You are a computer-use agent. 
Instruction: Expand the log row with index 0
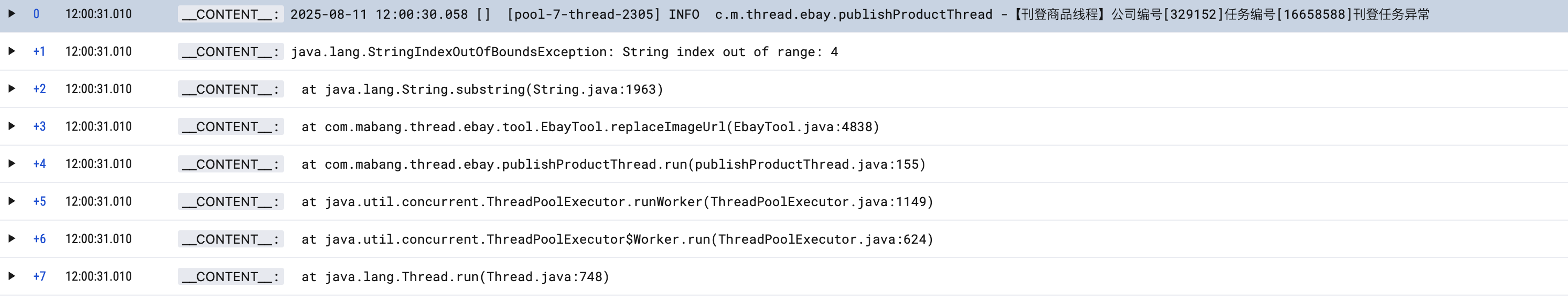[12, 13]
